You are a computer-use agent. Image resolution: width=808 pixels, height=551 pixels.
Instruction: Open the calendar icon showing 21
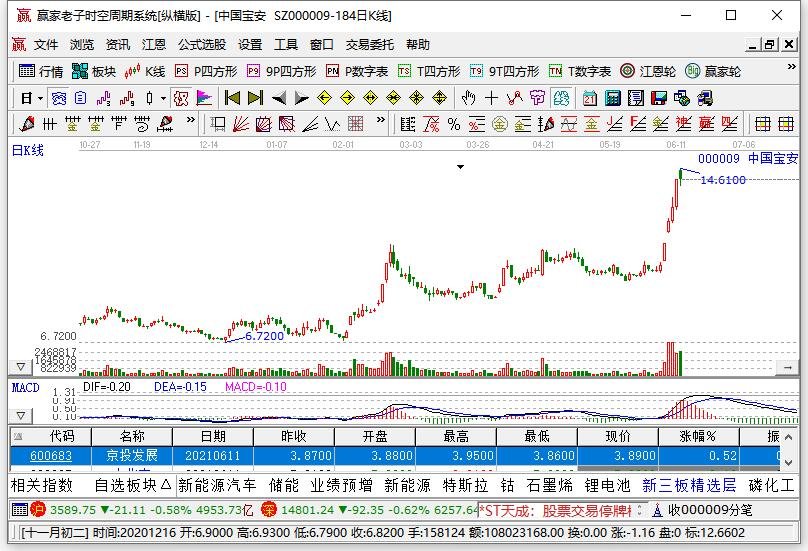(x=590, y=98)
